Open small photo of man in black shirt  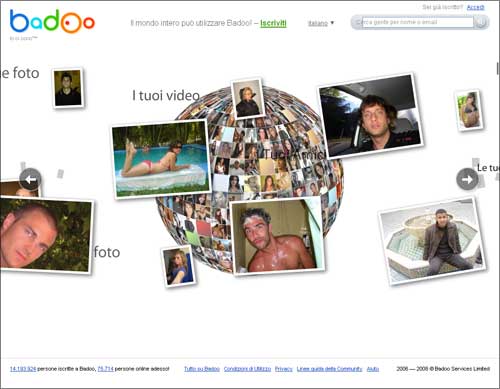(68, 88)
